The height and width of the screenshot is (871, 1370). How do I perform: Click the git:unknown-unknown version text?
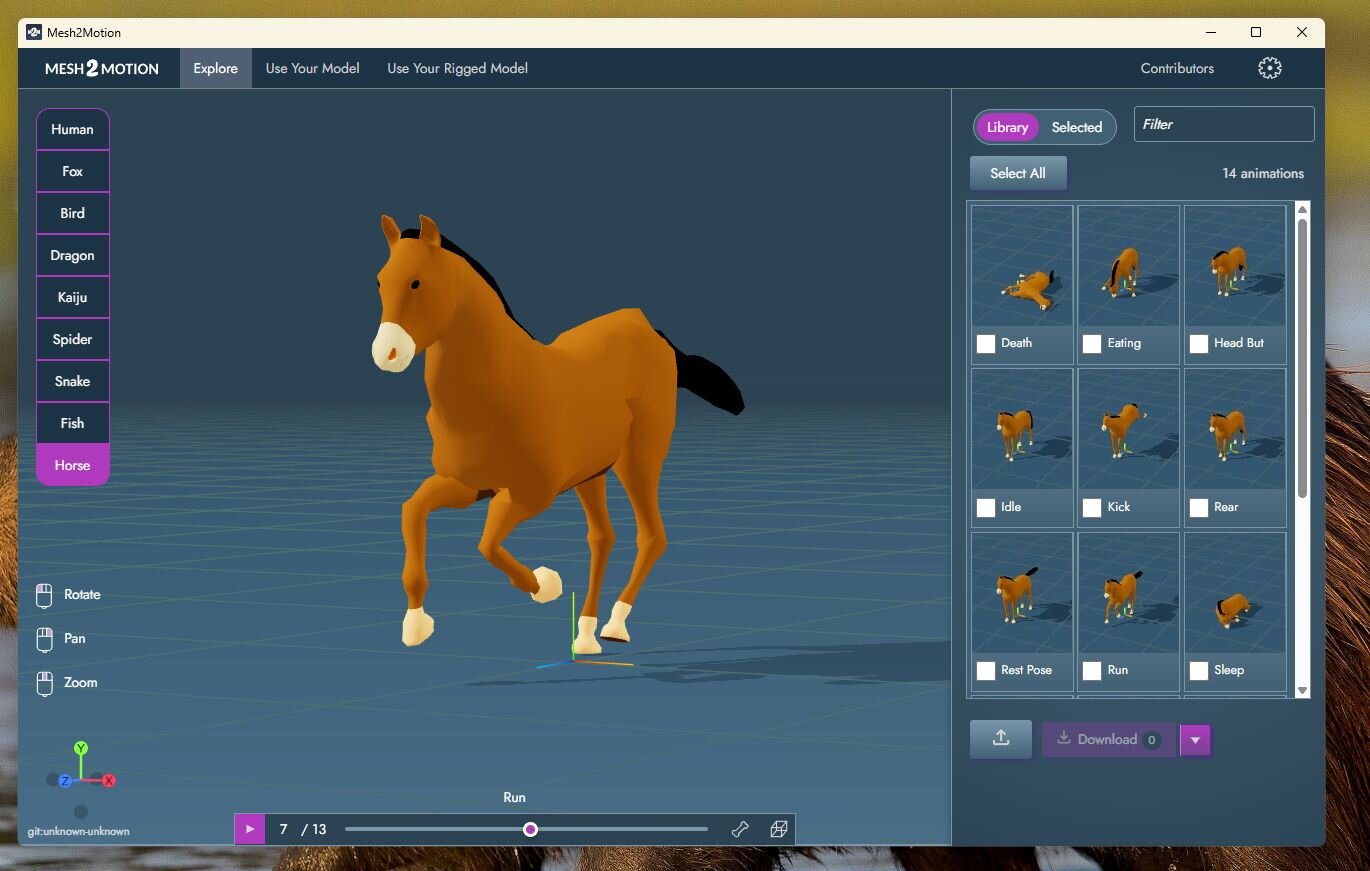[79, 831]
